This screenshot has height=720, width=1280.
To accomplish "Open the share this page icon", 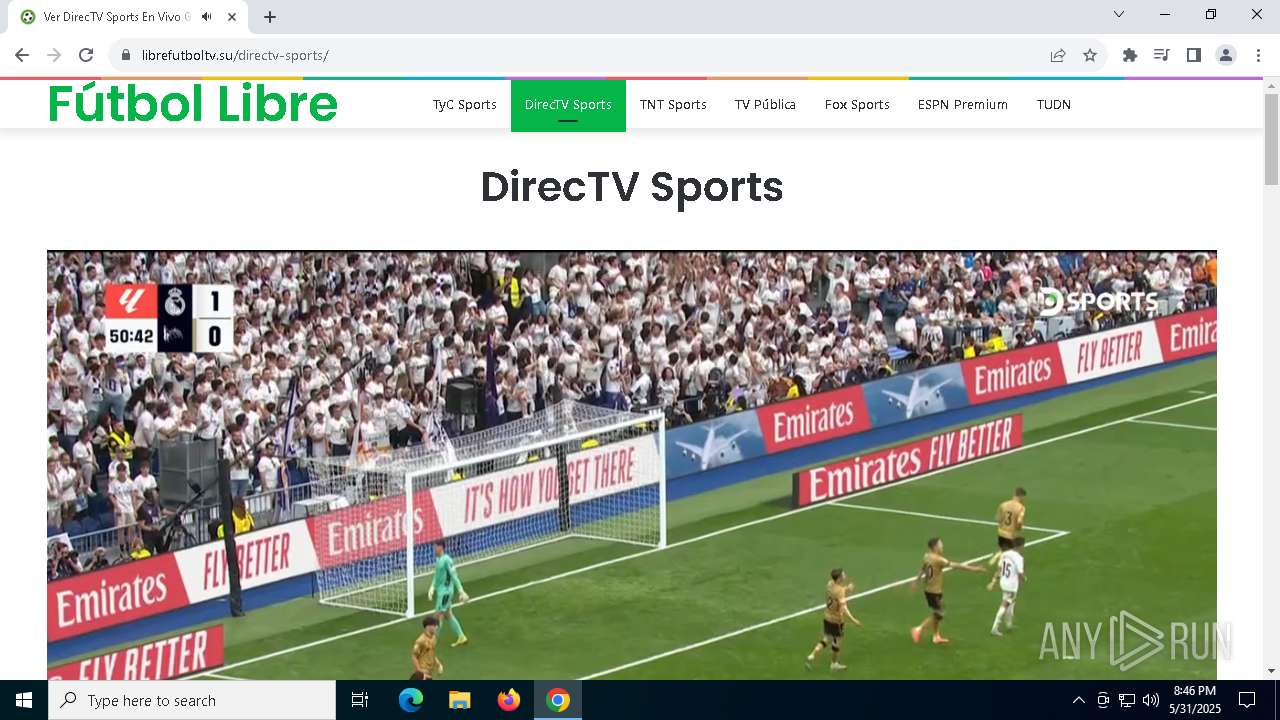I will pos(1058,55).
